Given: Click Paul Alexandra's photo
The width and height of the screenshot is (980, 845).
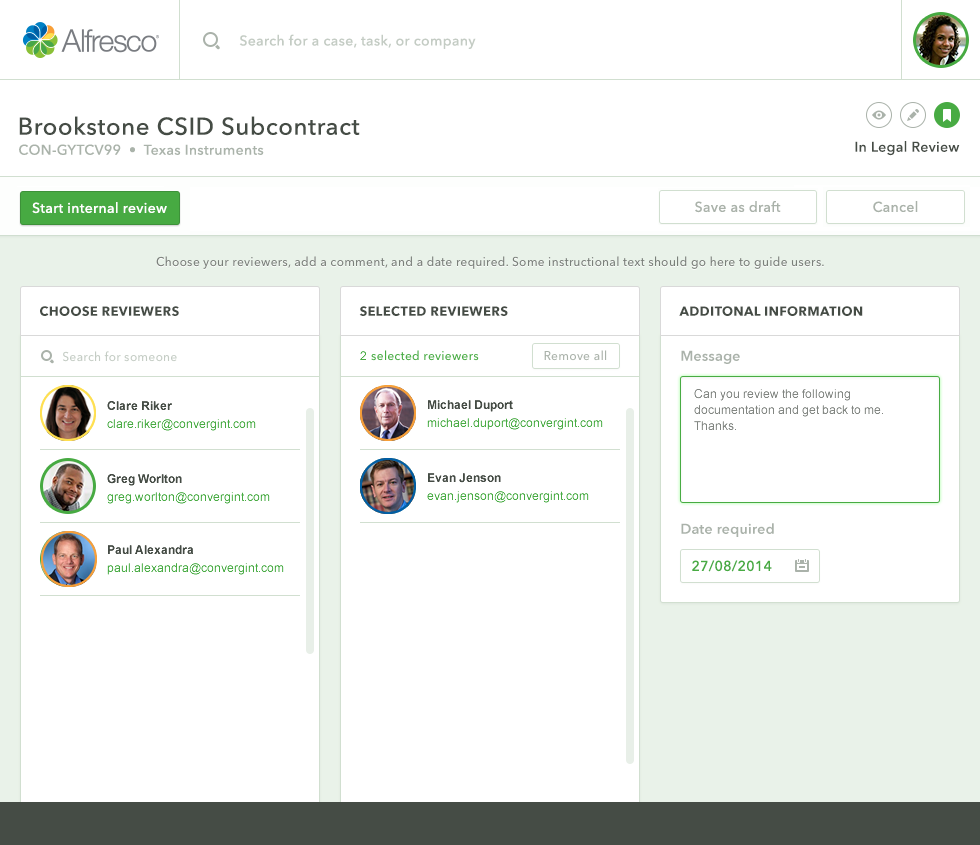Looking at the screenshot, I should 68,559.
